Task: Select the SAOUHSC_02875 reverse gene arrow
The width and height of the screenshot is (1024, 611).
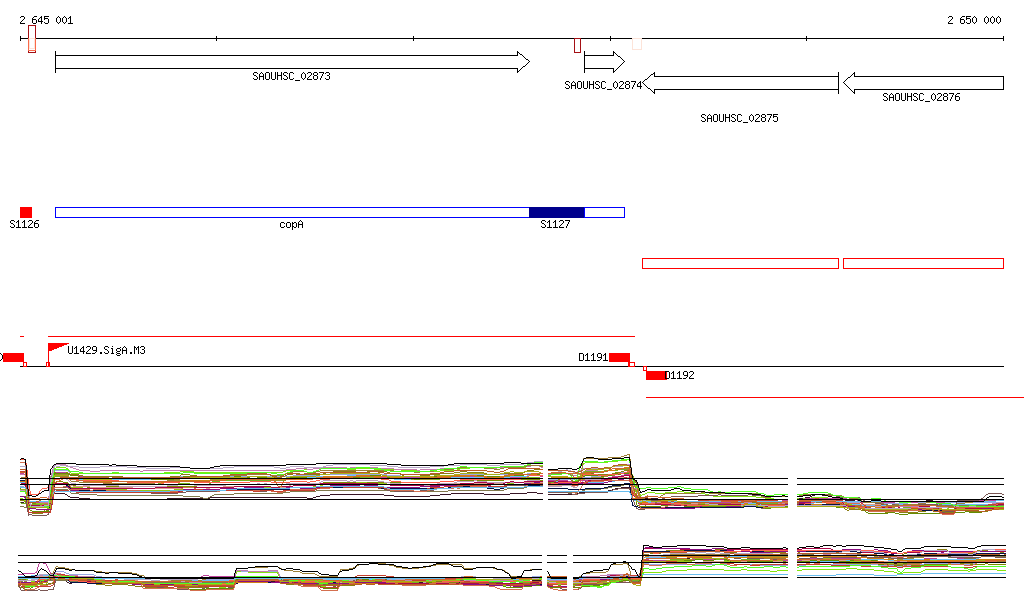Action: click(741, 83)
